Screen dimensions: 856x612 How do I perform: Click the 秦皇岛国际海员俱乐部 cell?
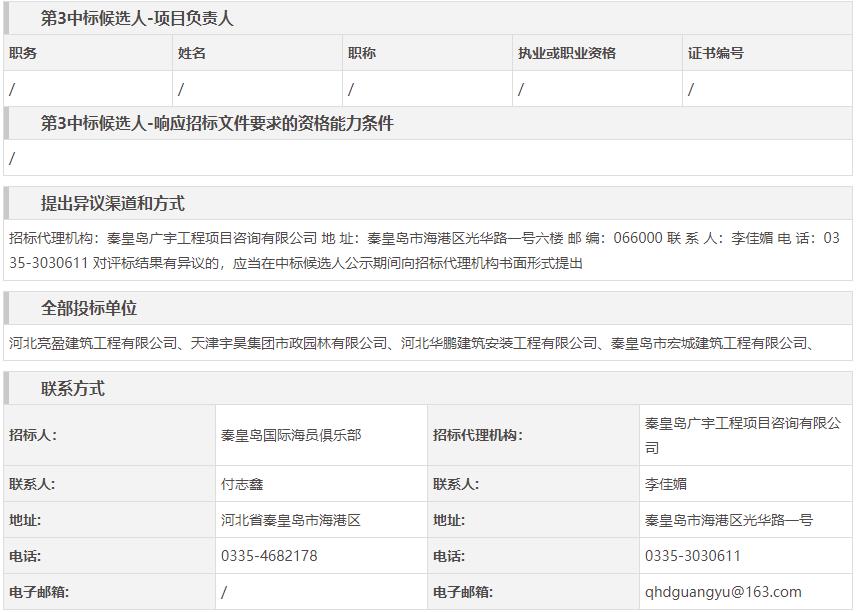(x=291, y=435)
